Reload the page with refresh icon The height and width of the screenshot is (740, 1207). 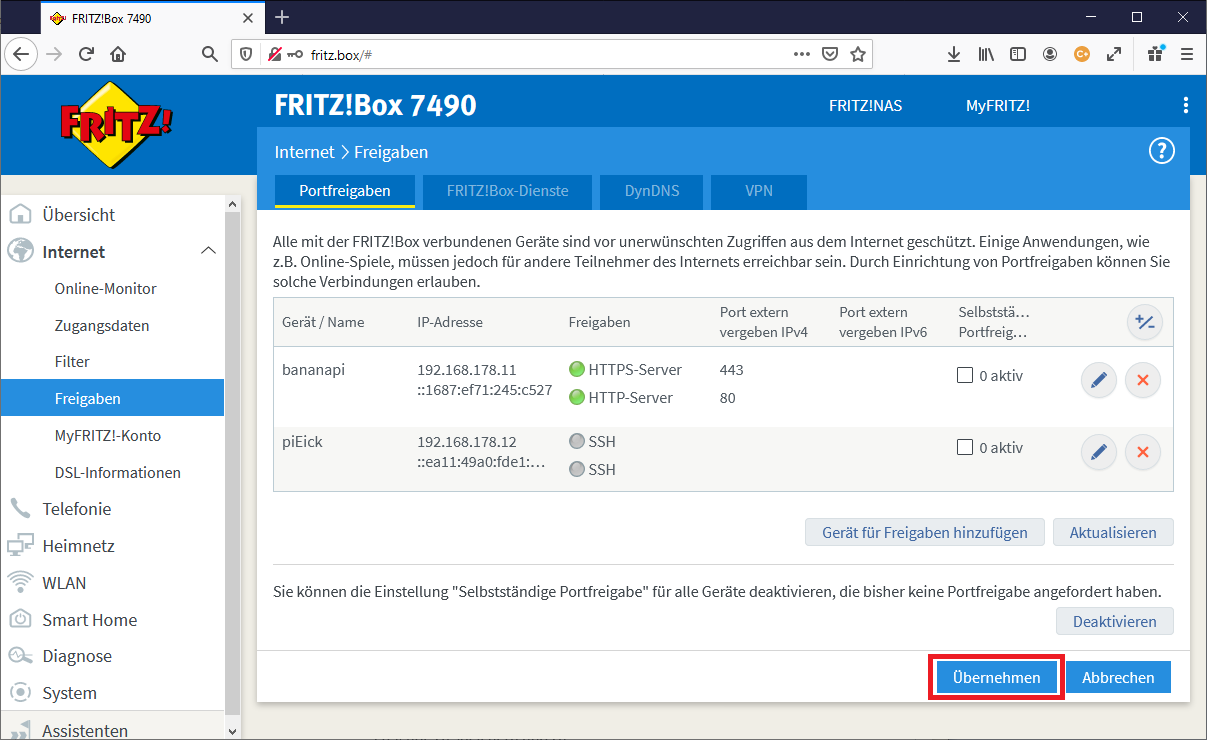click(x=86, y=54)
